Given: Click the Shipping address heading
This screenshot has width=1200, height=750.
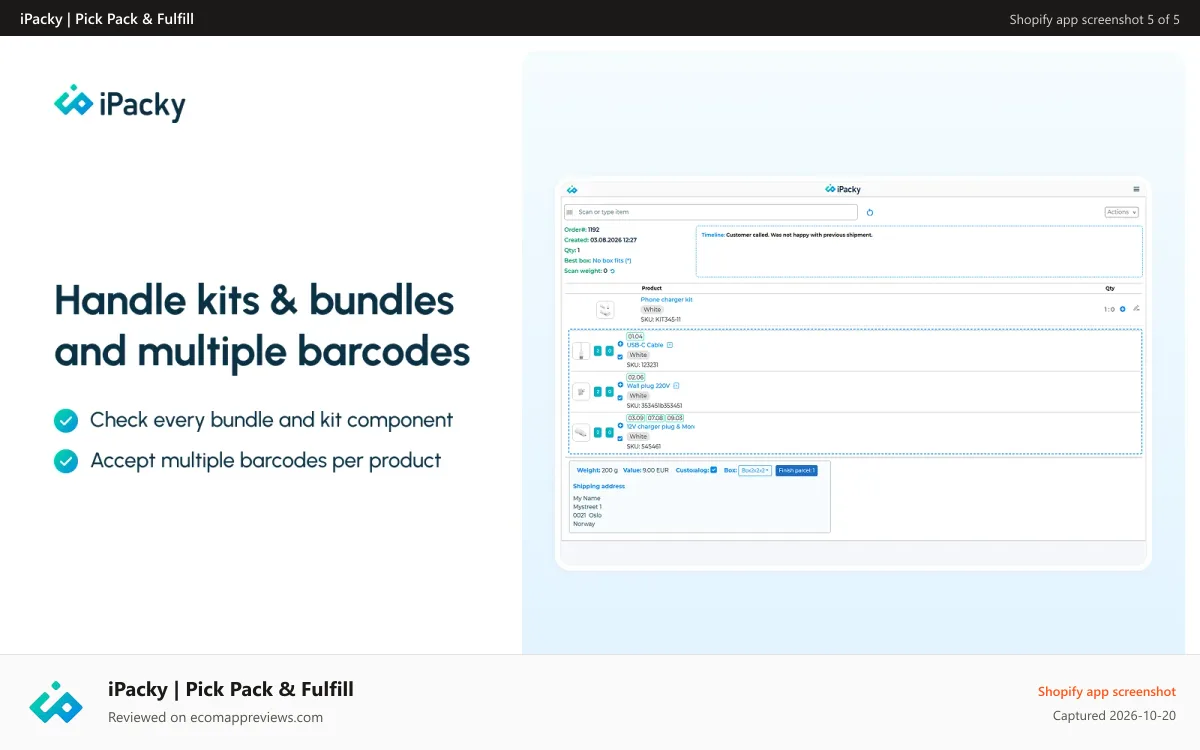Looking at the screenshot, I should coord(599,486).
